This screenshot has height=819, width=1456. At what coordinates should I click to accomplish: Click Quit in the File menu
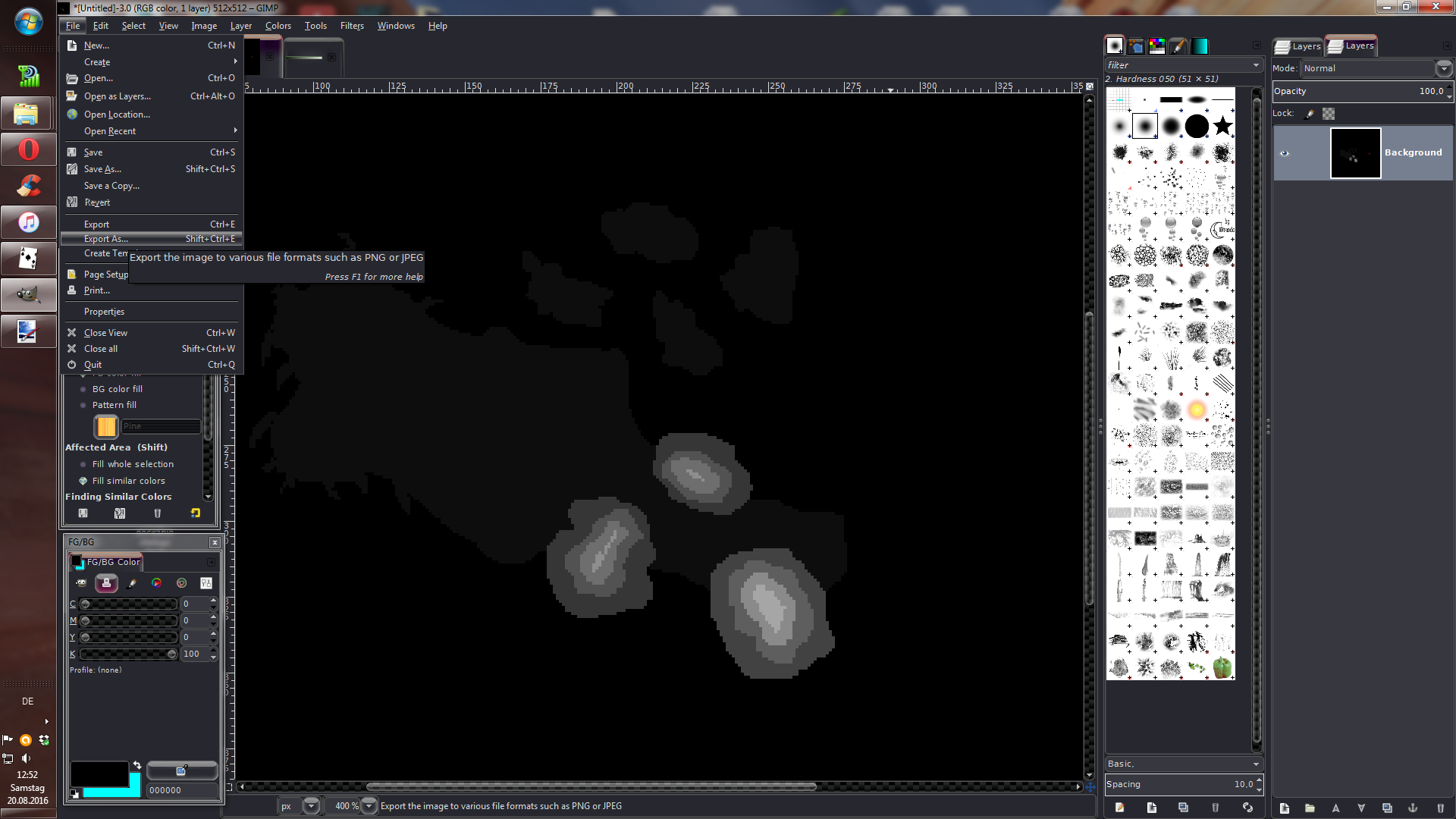152,365
